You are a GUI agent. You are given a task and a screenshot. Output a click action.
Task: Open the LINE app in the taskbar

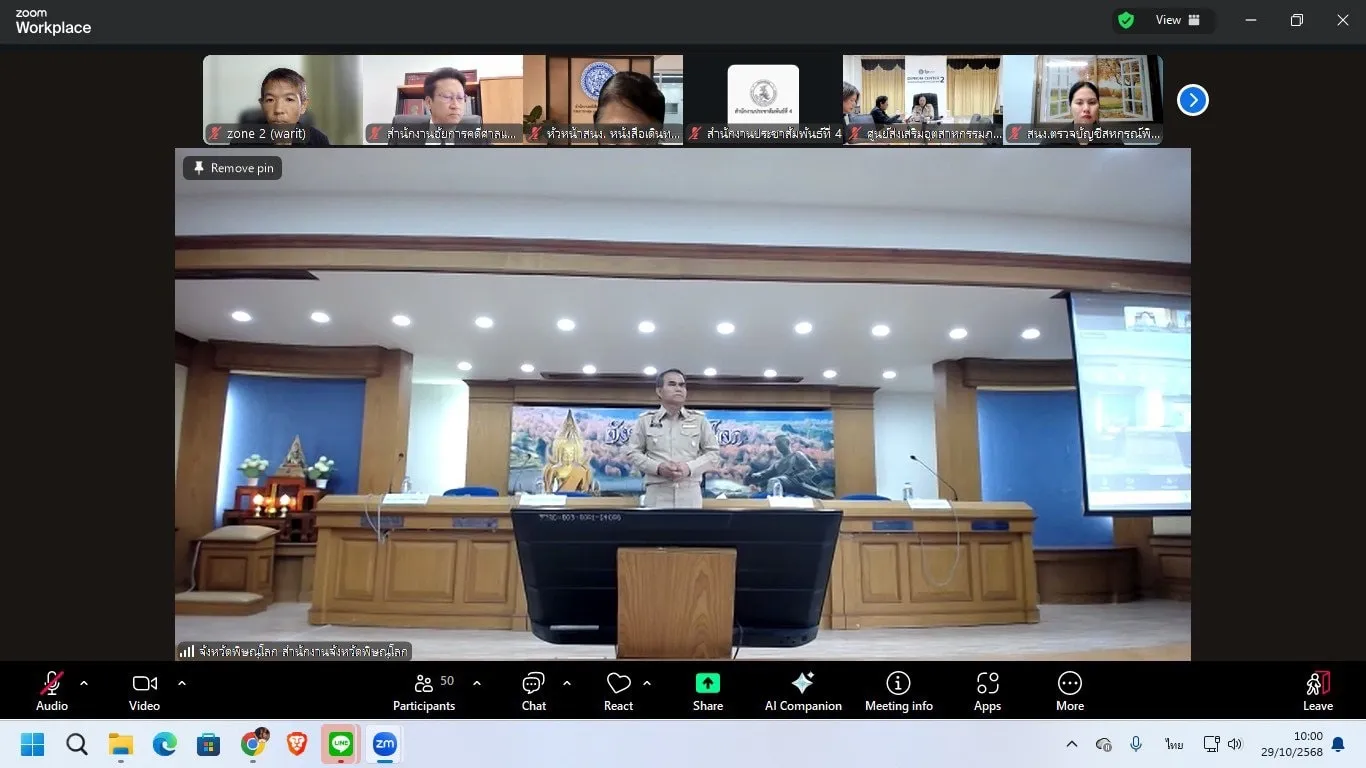click(341, 744)
